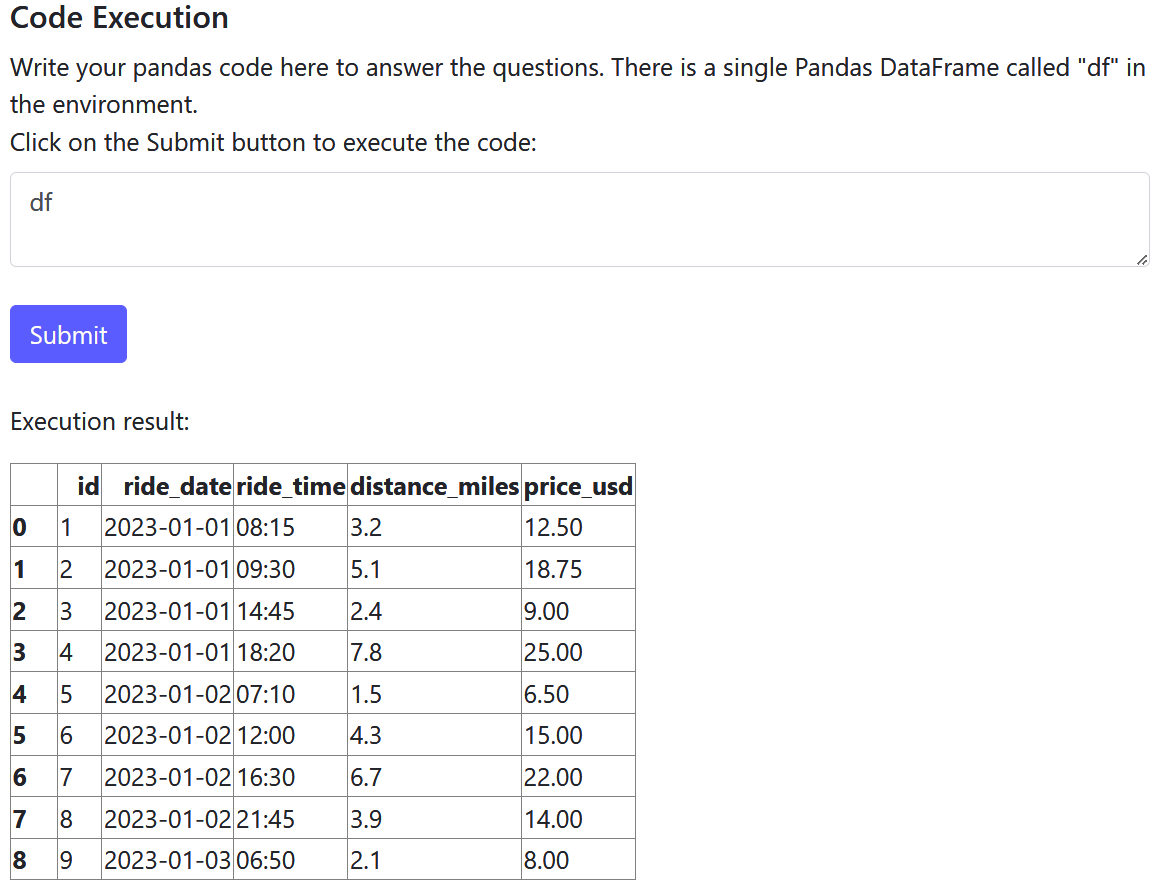Screen dimensions: 1156x880
Task: Select the price_usd column header
Action: click(578, 486)
